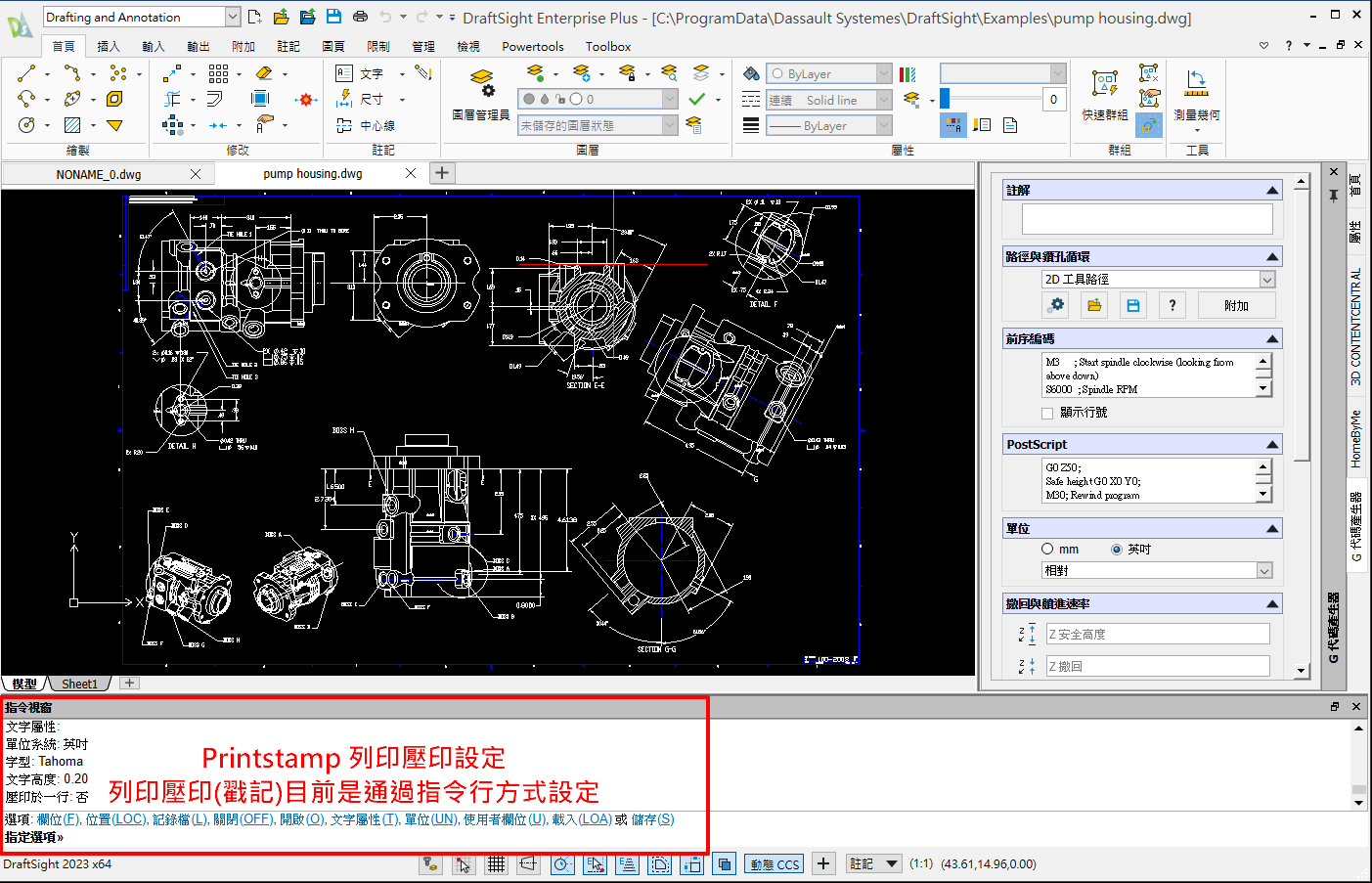
Task: Choose the Ellipse tool
Action: click(x=72, y=99)
